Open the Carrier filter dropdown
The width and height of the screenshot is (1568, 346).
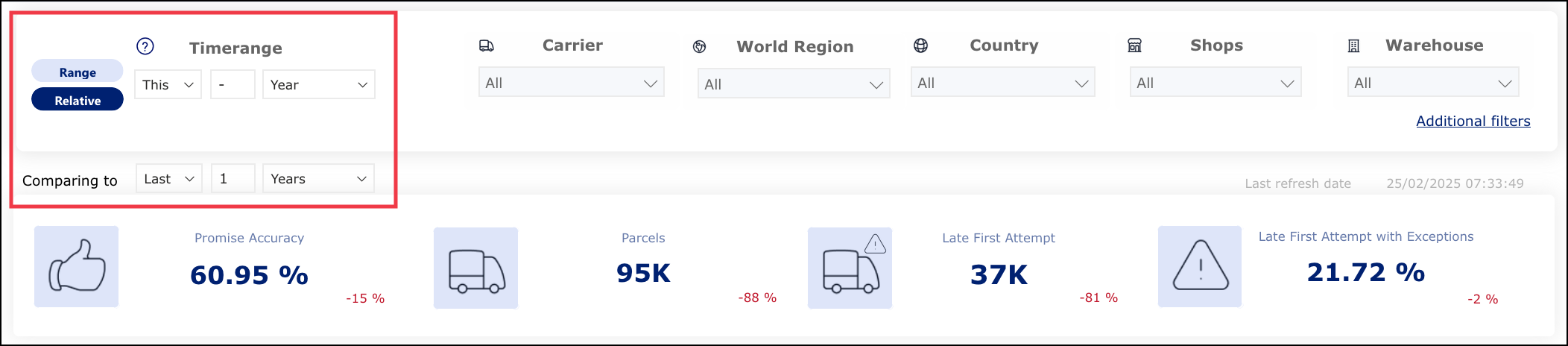click(x=571, y=84)
